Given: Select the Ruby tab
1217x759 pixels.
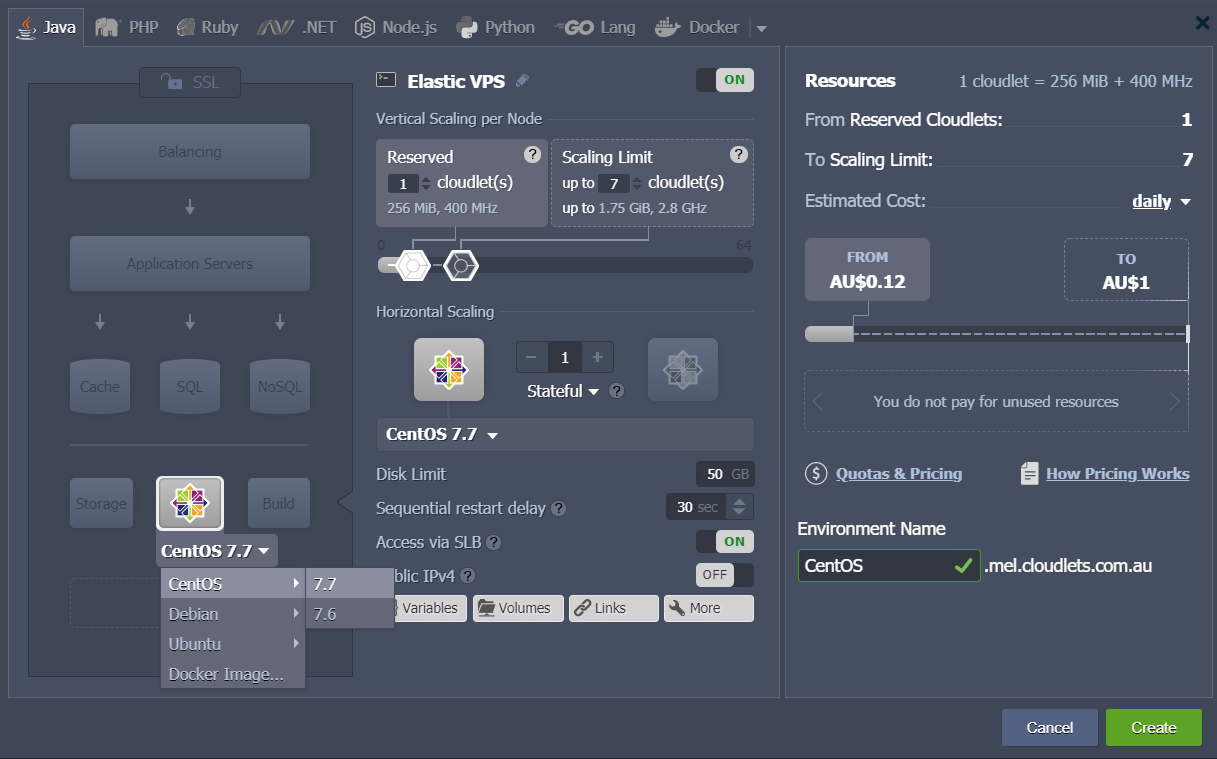Looking at the screenshot, I should click(207, 27).
